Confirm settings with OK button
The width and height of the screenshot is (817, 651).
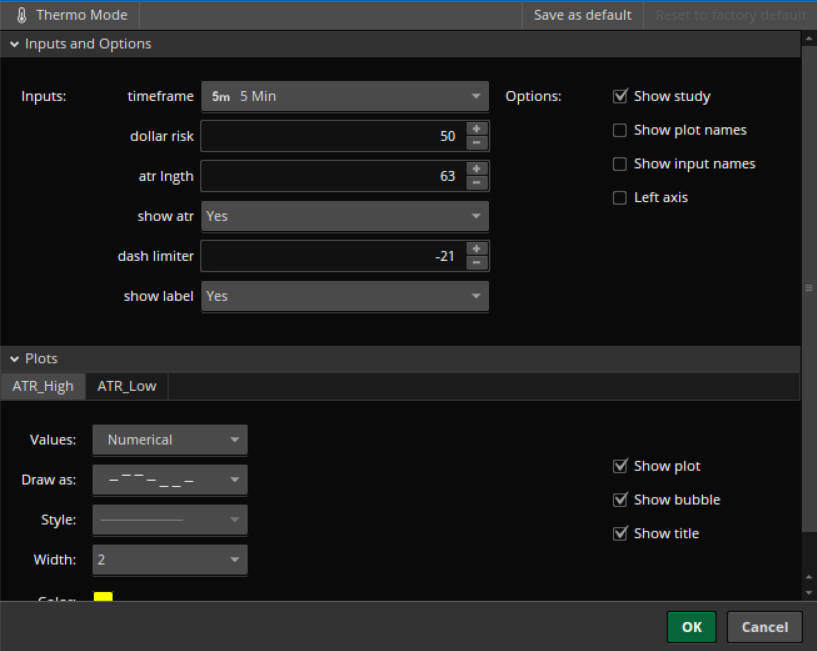(x=691, y=627)
